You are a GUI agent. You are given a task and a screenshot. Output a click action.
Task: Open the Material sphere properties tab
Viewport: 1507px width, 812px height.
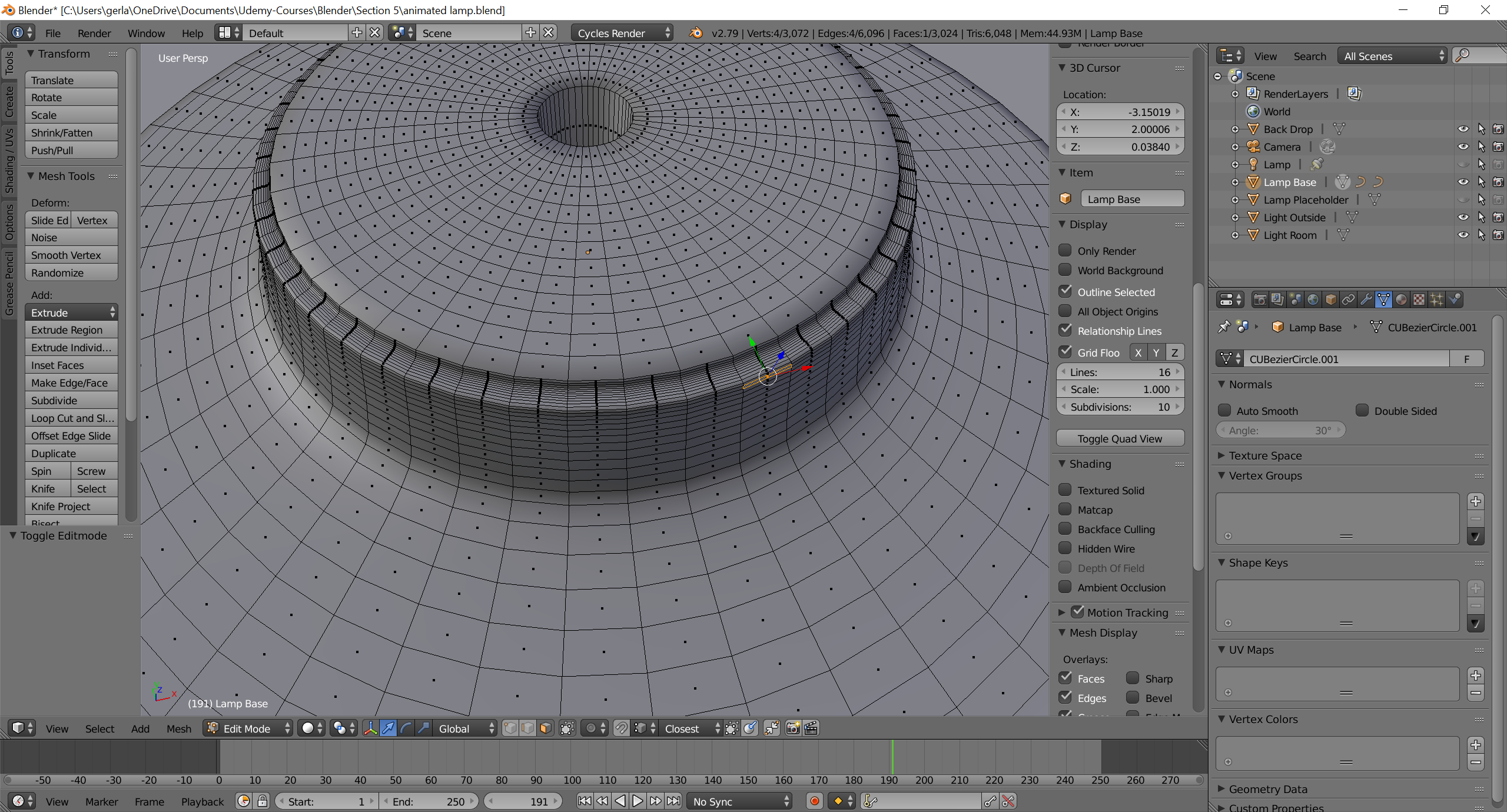click(x=1401, y=299)
